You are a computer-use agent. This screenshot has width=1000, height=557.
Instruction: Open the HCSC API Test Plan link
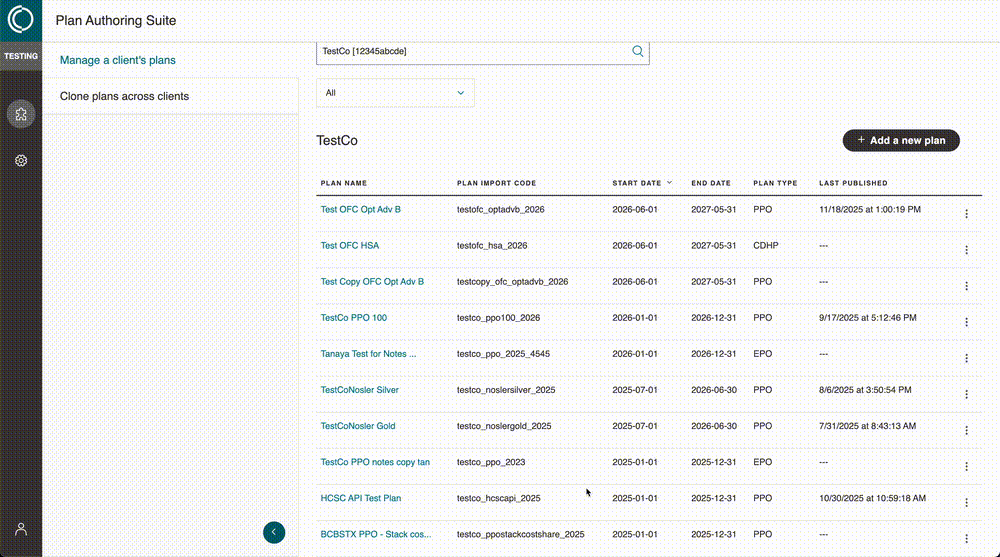360,498
